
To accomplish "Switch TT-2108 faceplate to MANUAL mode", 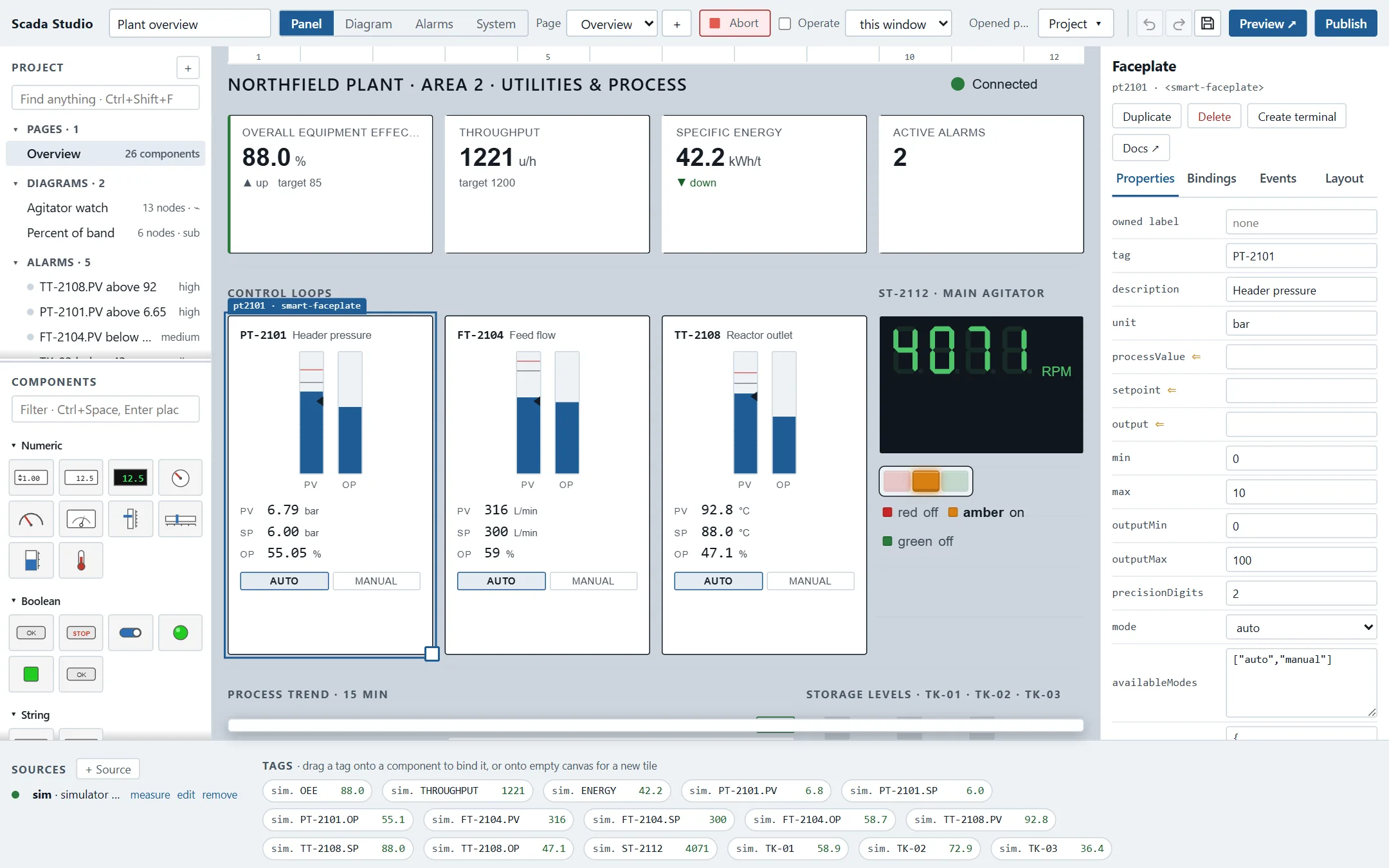I will 810,581.
